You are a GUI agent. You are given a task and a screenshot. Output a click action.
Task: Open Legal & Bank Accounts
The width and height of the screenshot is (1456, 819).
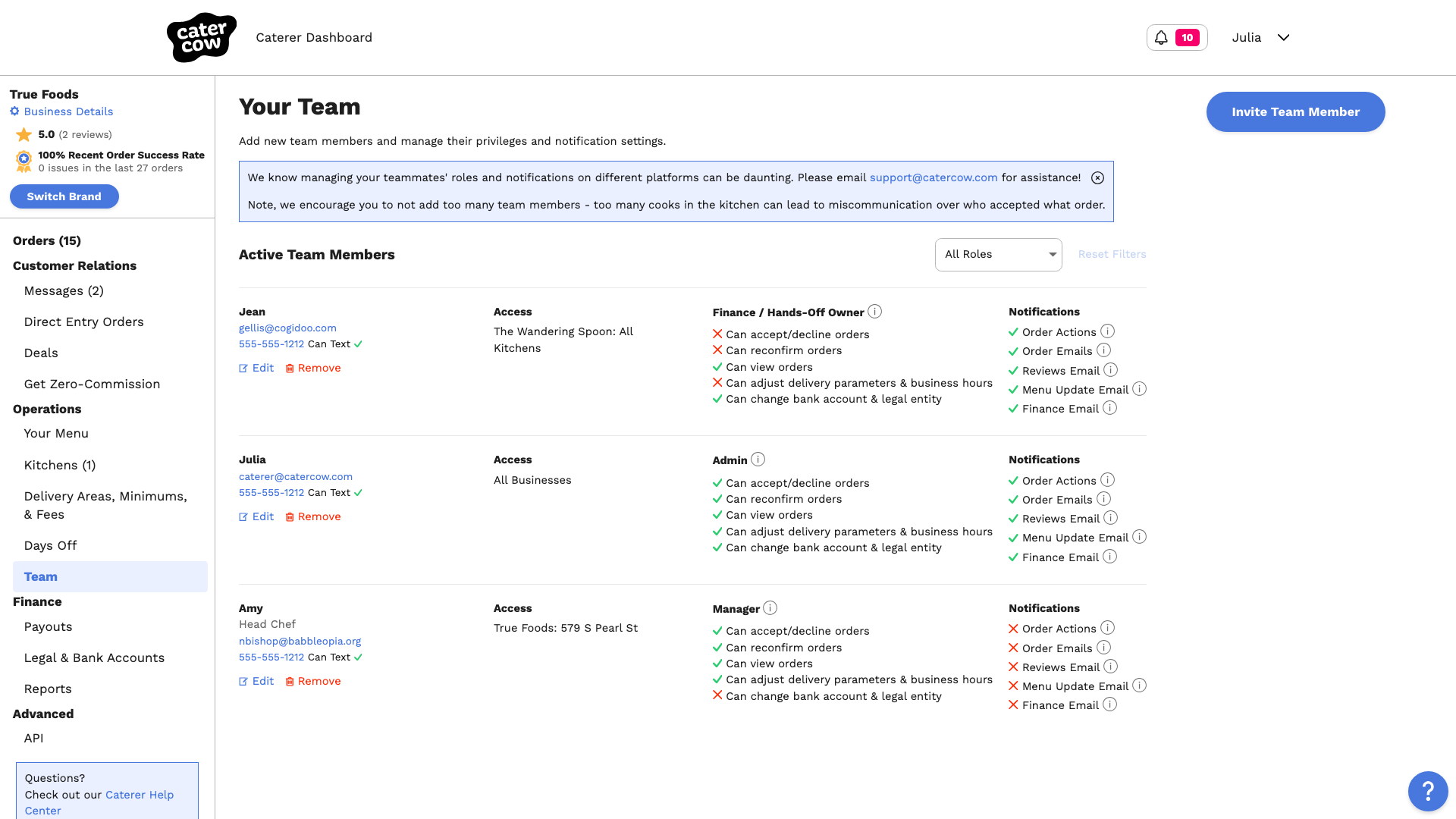point(94,657)
